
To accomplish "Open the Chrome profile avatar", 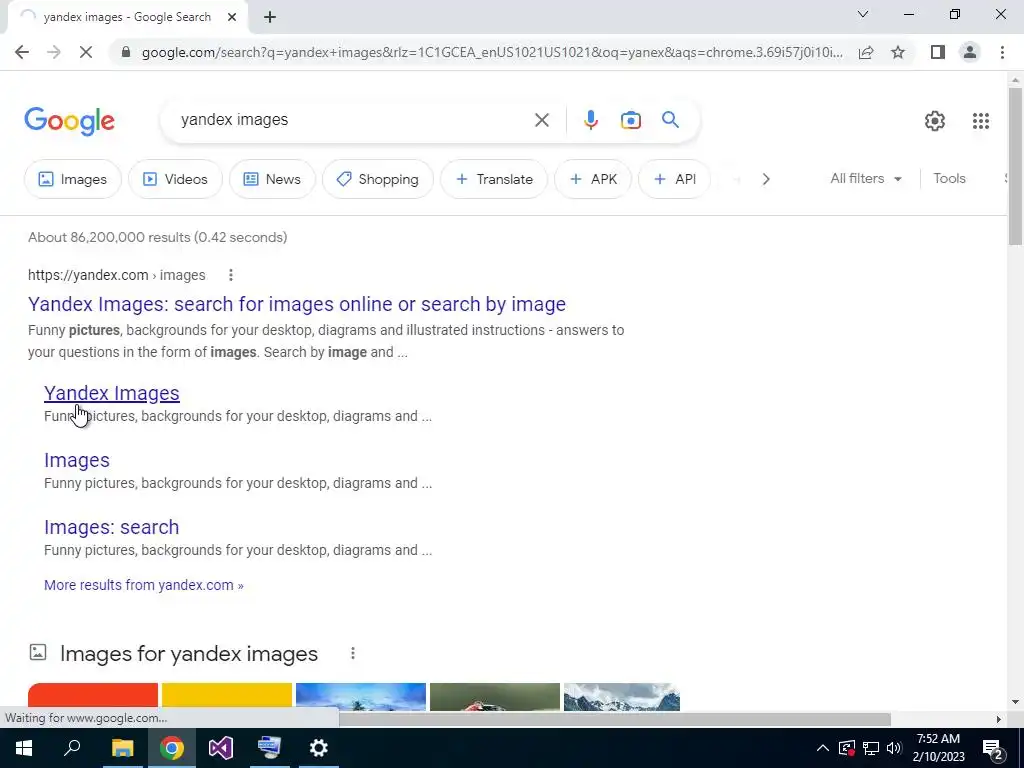I will 970,52.
